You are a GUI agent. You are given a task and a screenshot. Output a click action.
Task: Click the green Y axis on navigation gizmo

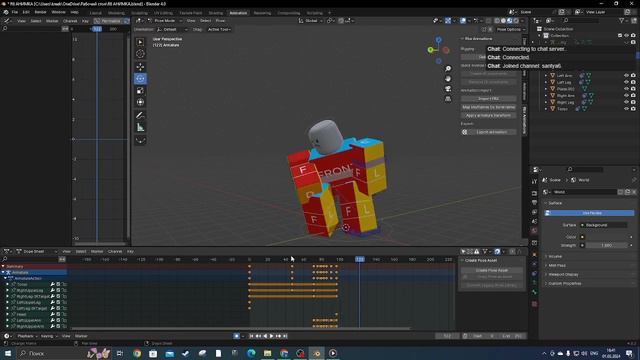pos(430,50)
